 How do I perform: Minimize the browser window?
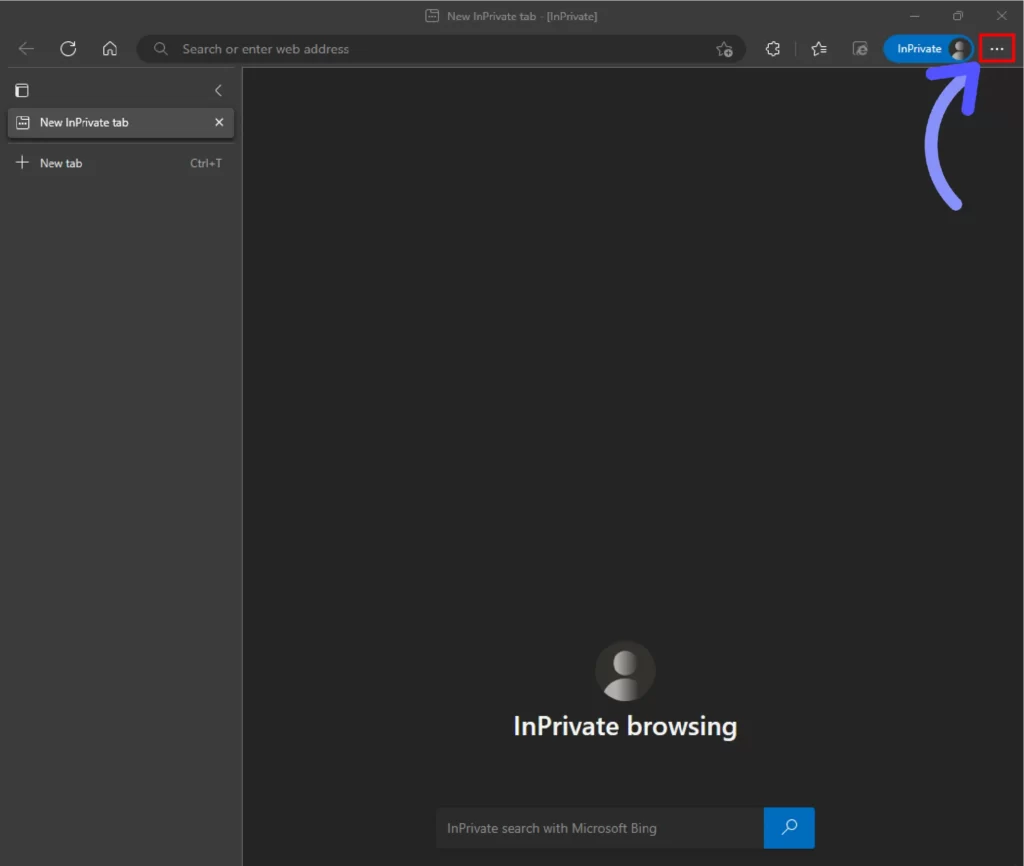click(x=914, y=16)
